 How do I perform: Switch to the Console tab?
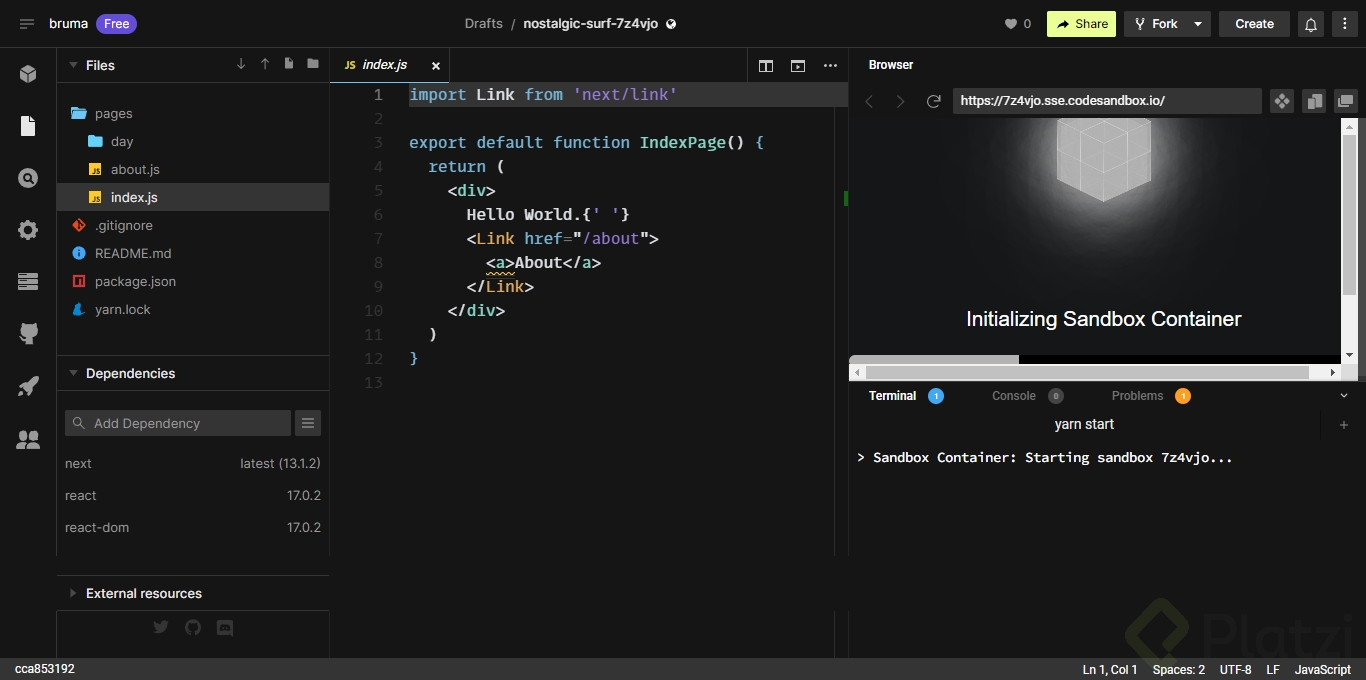coord(1013,396)
